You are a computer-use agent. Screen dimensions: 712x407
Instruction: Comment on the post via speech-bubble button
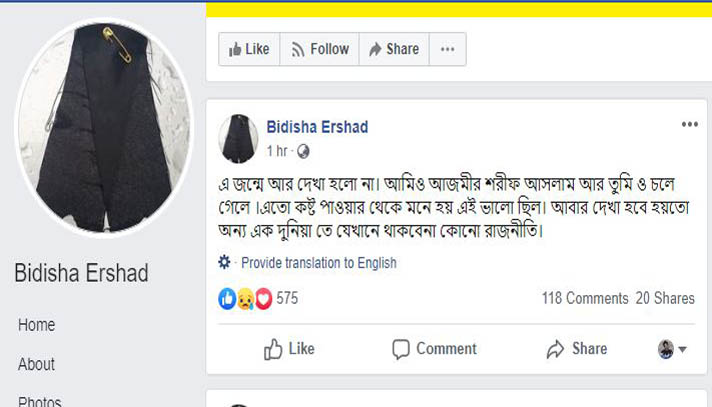(x=434, y=349)
